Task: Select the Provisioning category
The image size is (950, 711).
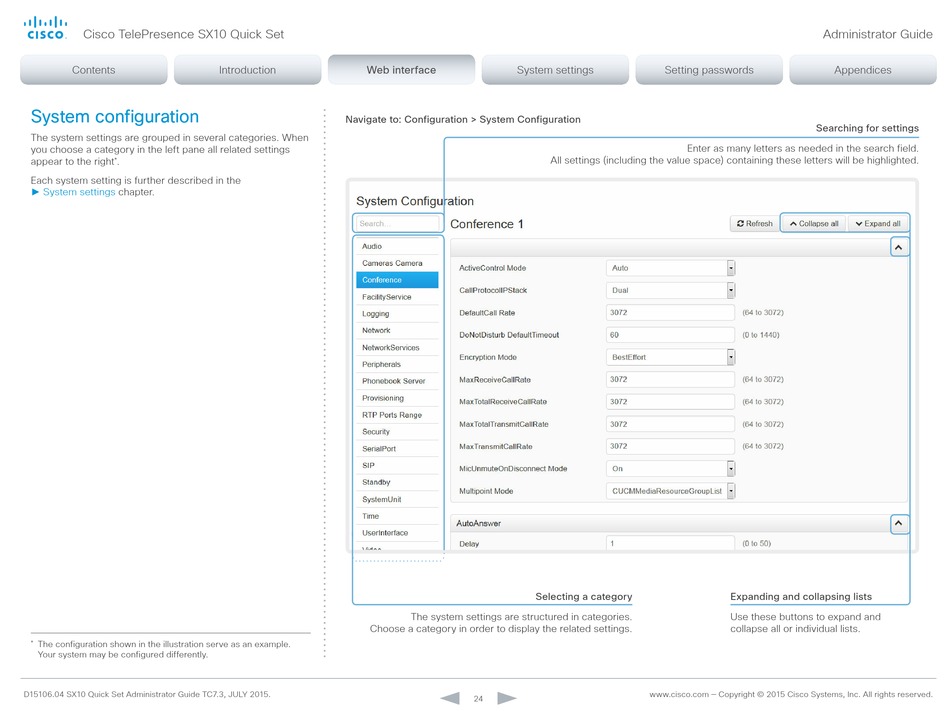Action: pos(397,398)
